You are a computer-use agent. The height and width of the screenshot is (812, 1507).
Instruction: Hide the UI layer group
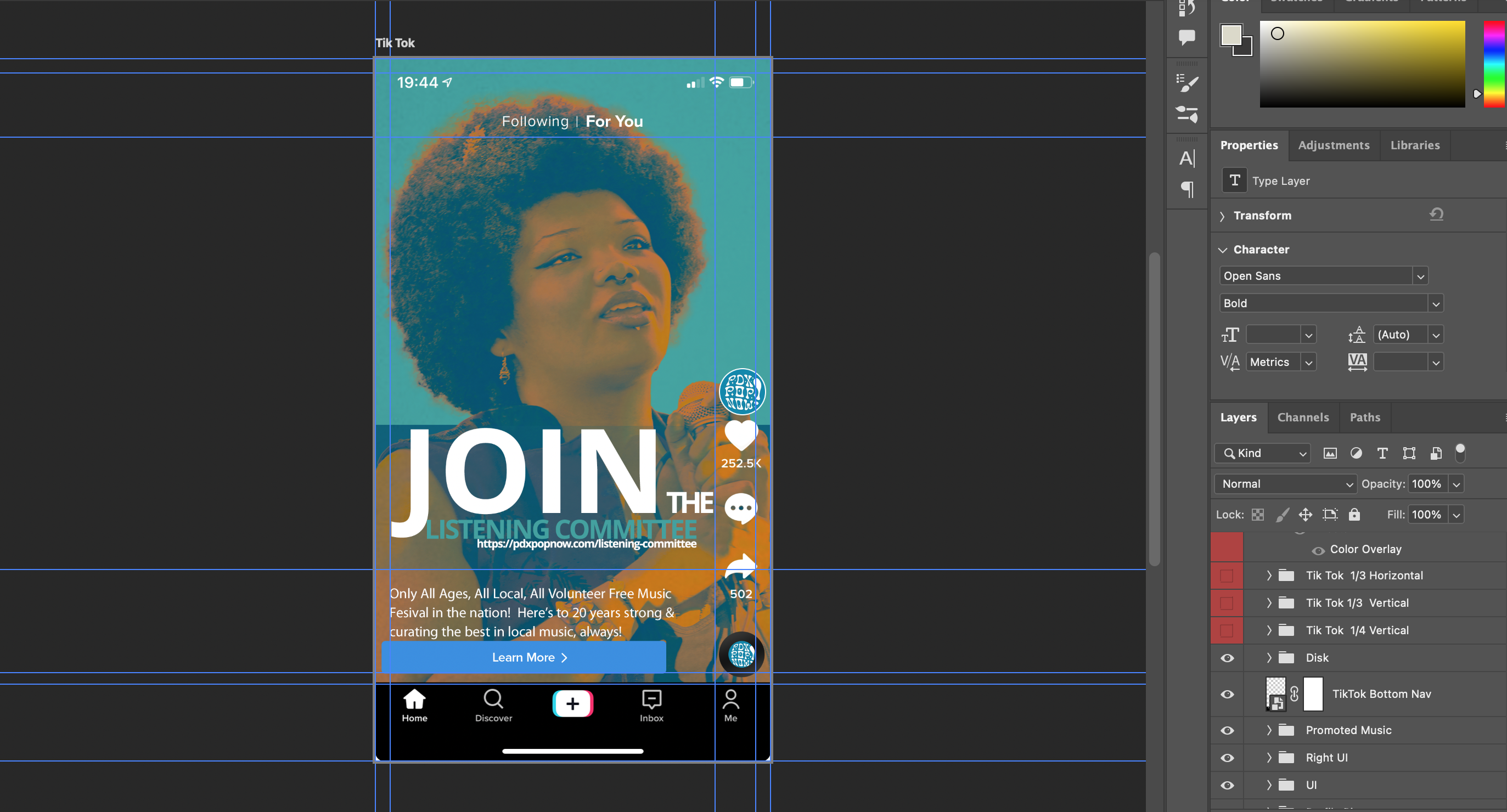(x=1227, y=786)
